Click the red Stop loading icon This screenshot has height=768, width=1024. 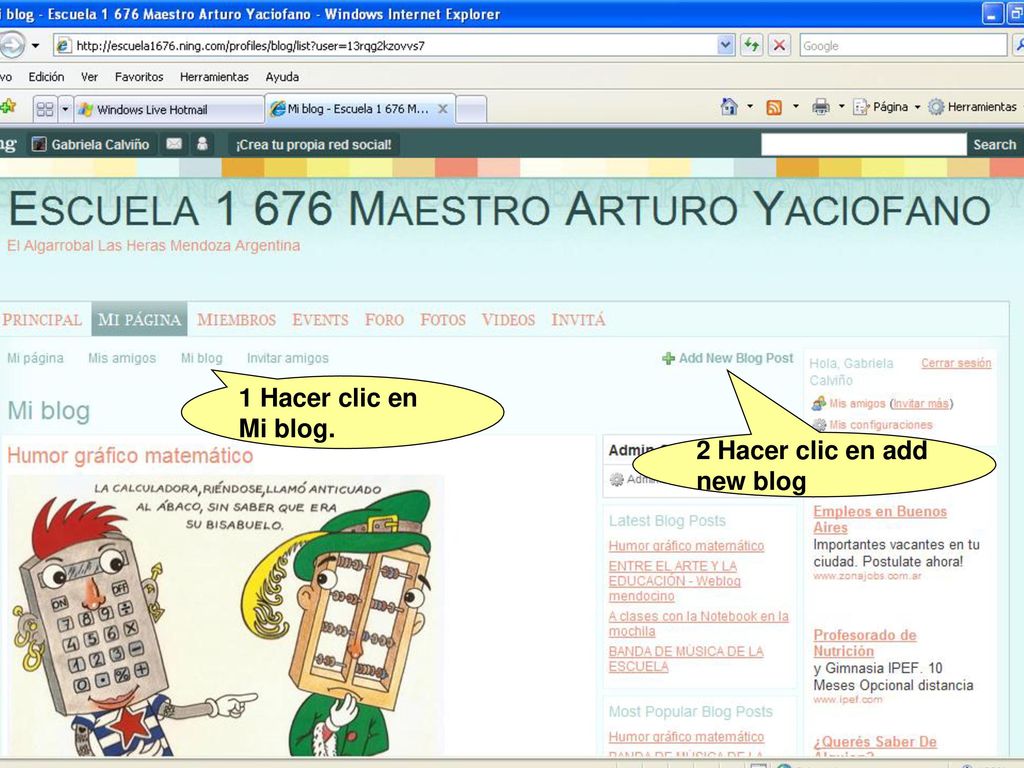point(779,46)
